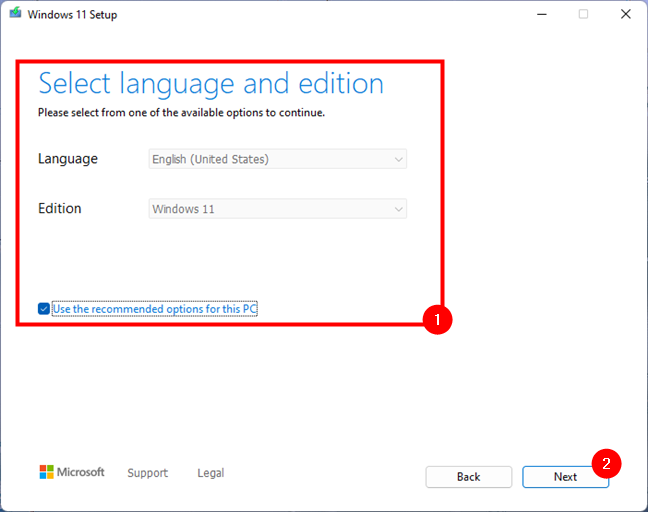Minimize the Windows 11 Setup window
Screen dimensions: 648x512
[x=542, y=14]
